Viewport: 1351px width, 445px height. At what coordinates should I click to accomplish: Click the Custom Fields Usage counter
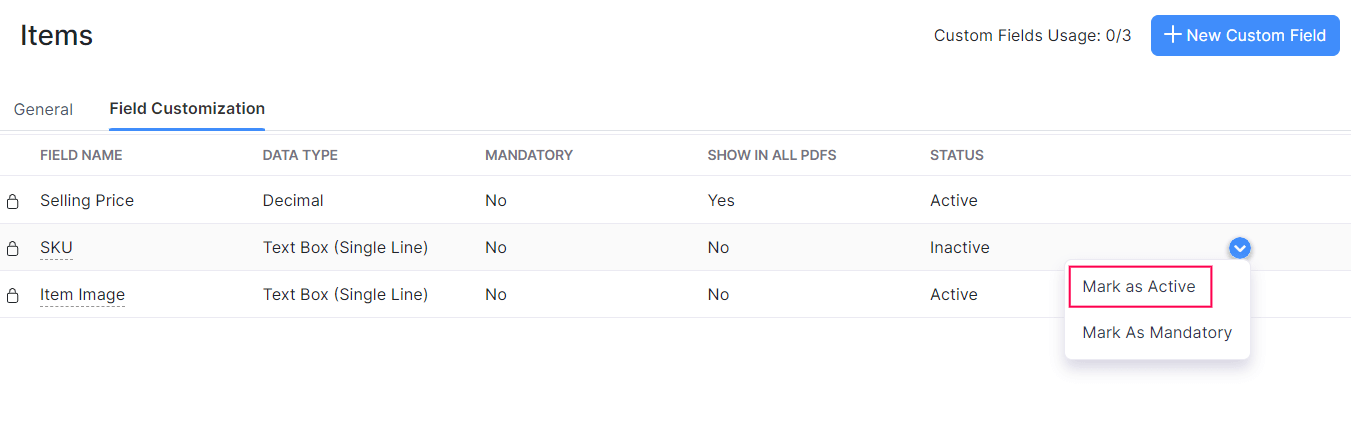[1032, 36]
